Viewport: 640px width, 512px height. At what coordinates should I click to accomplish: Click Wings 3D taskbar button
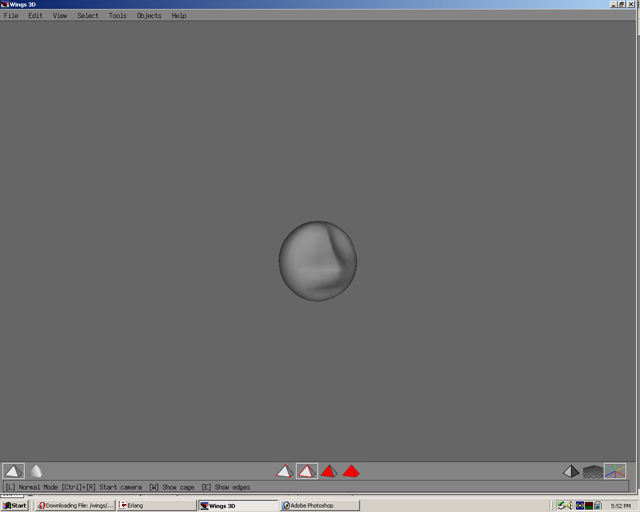coord(238,505)
